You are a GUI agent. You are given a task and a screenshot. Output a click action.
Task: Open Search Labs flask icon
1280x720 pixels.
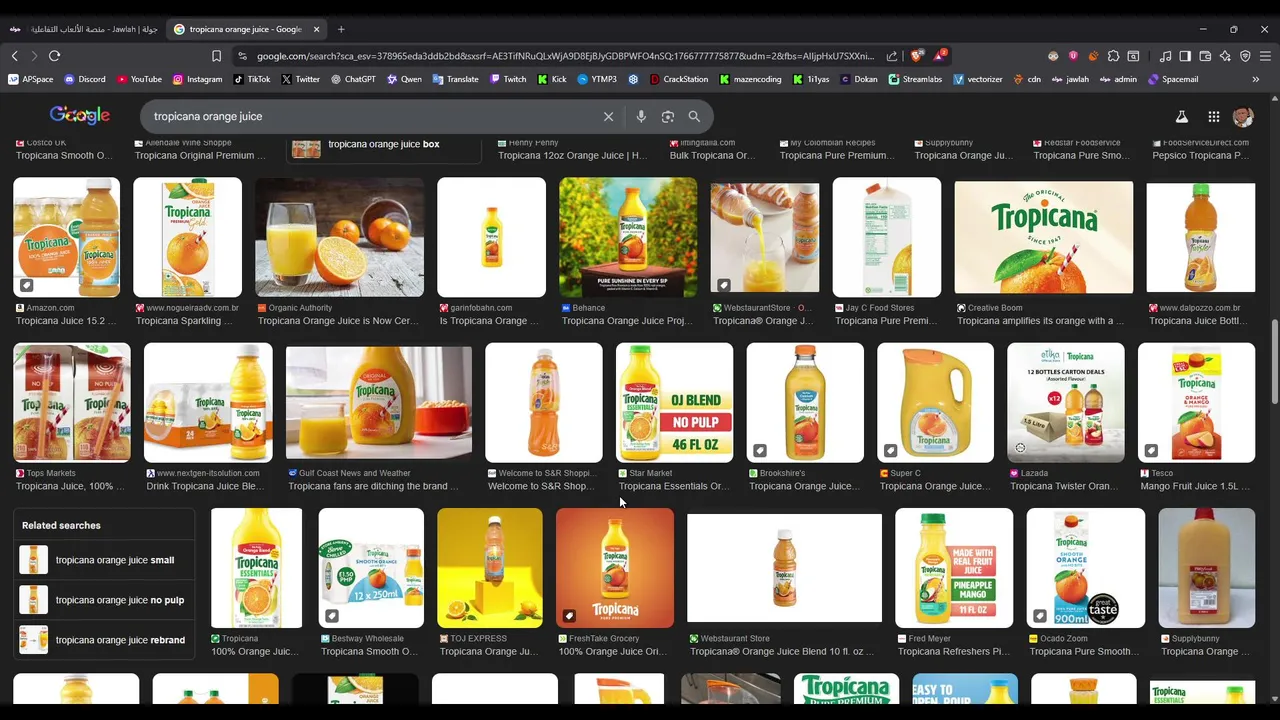point(1181,117)
